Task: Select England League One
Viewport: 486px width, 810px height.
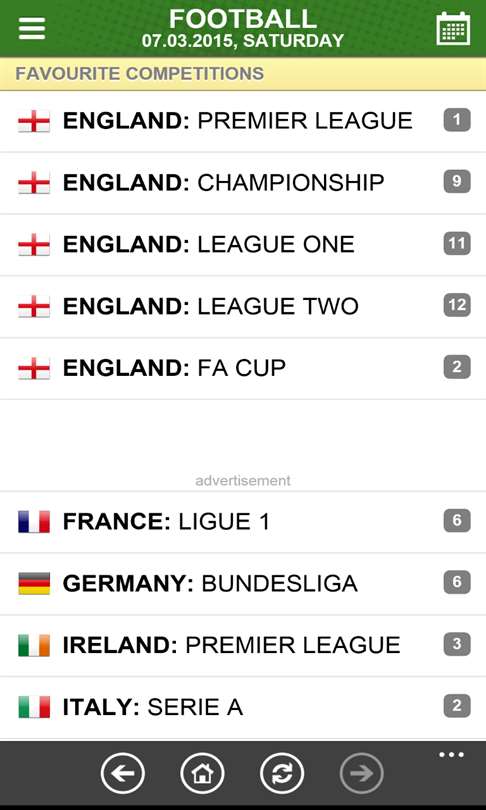Action: (x=243, y=245)
